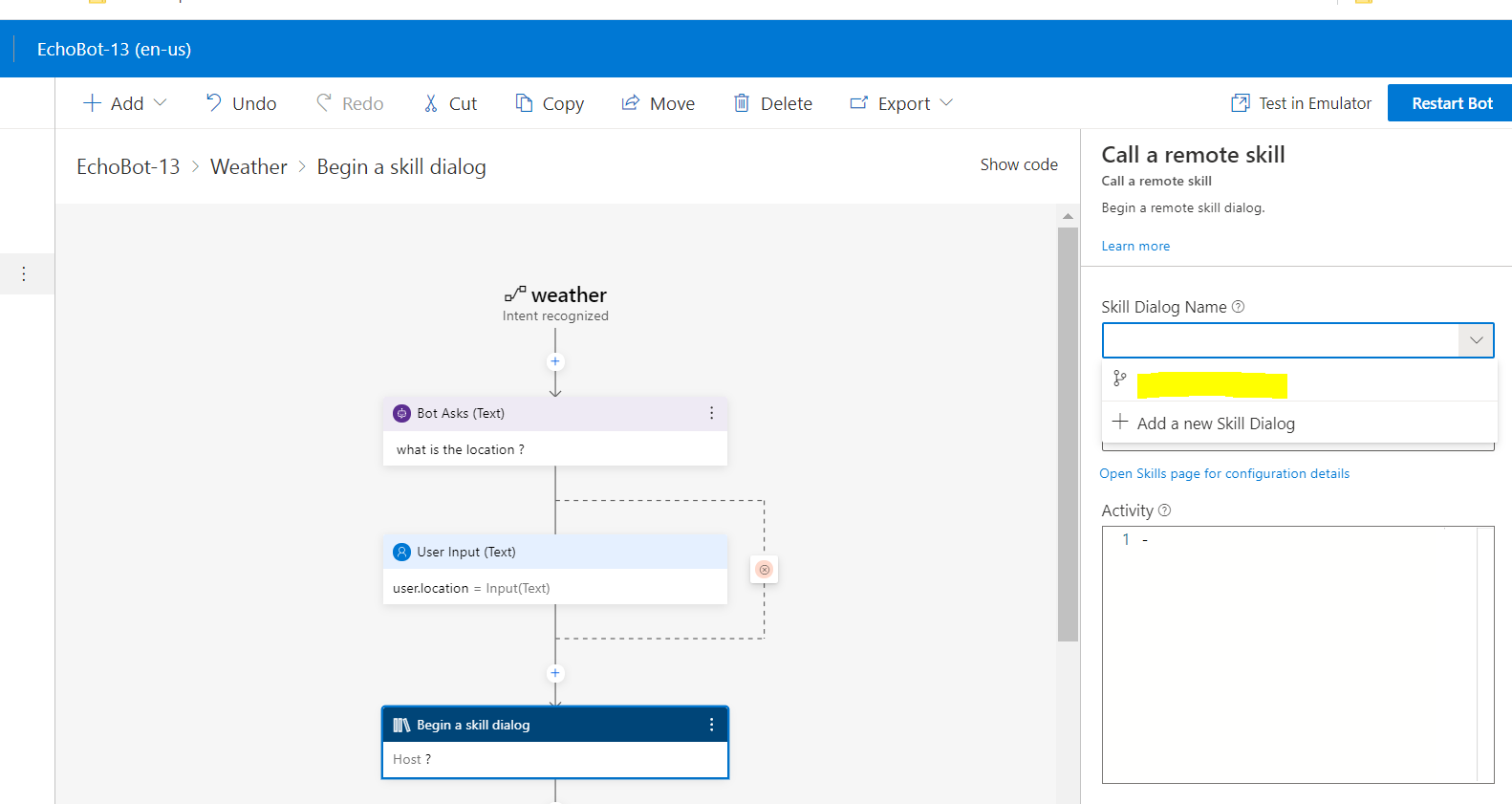
Task: Click the Activity help icon
Action: [1164, 511]
